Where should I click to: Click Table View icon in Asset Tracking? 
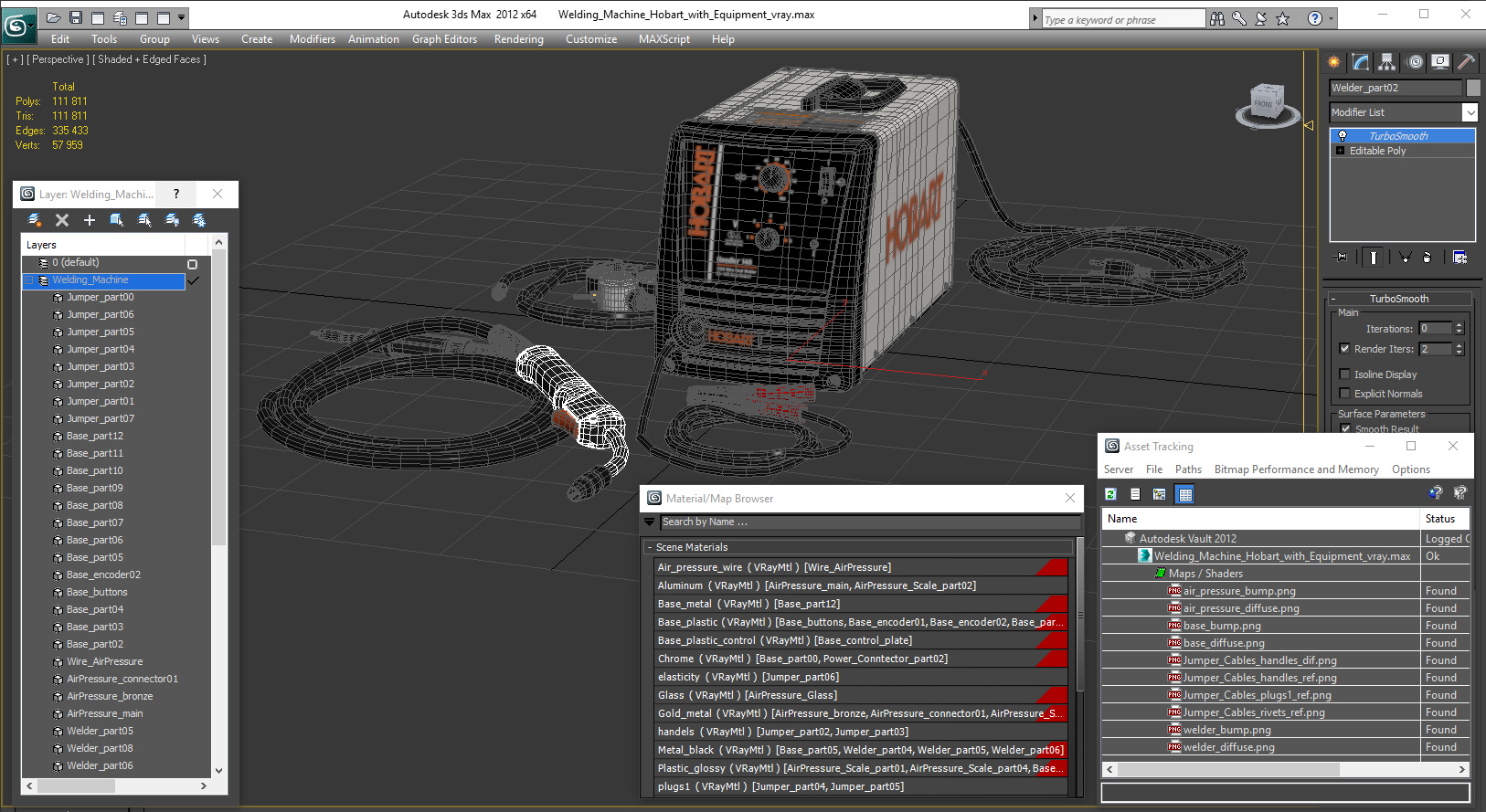(x=1185, y=494)
